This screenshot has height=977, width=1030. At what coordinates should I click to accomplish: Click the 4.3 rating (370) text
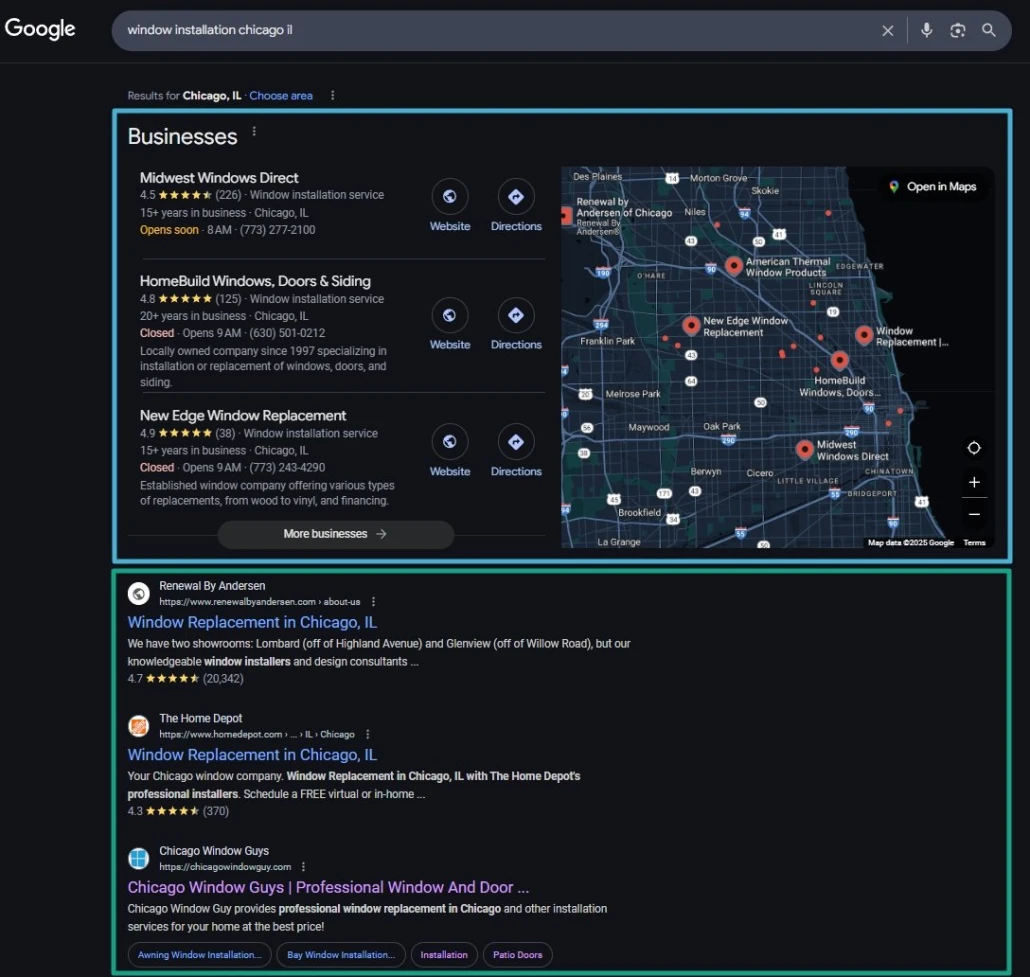click(x=178, y=811)
